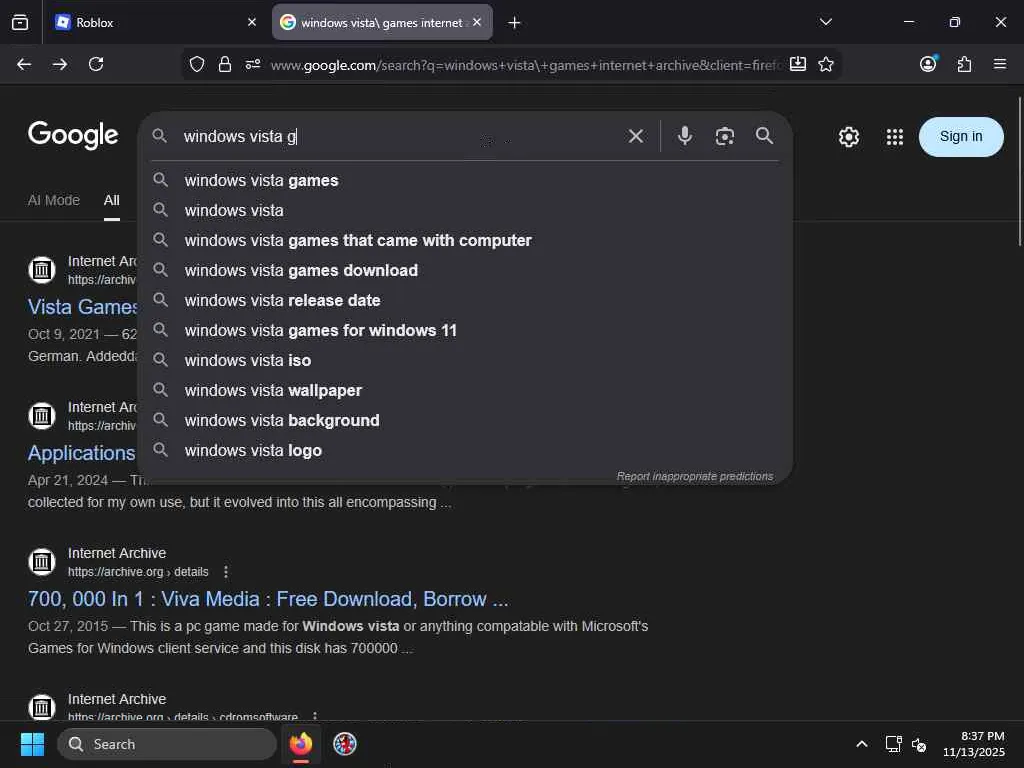
Task: Click the taskbar Search box
Action: point(167,744)
